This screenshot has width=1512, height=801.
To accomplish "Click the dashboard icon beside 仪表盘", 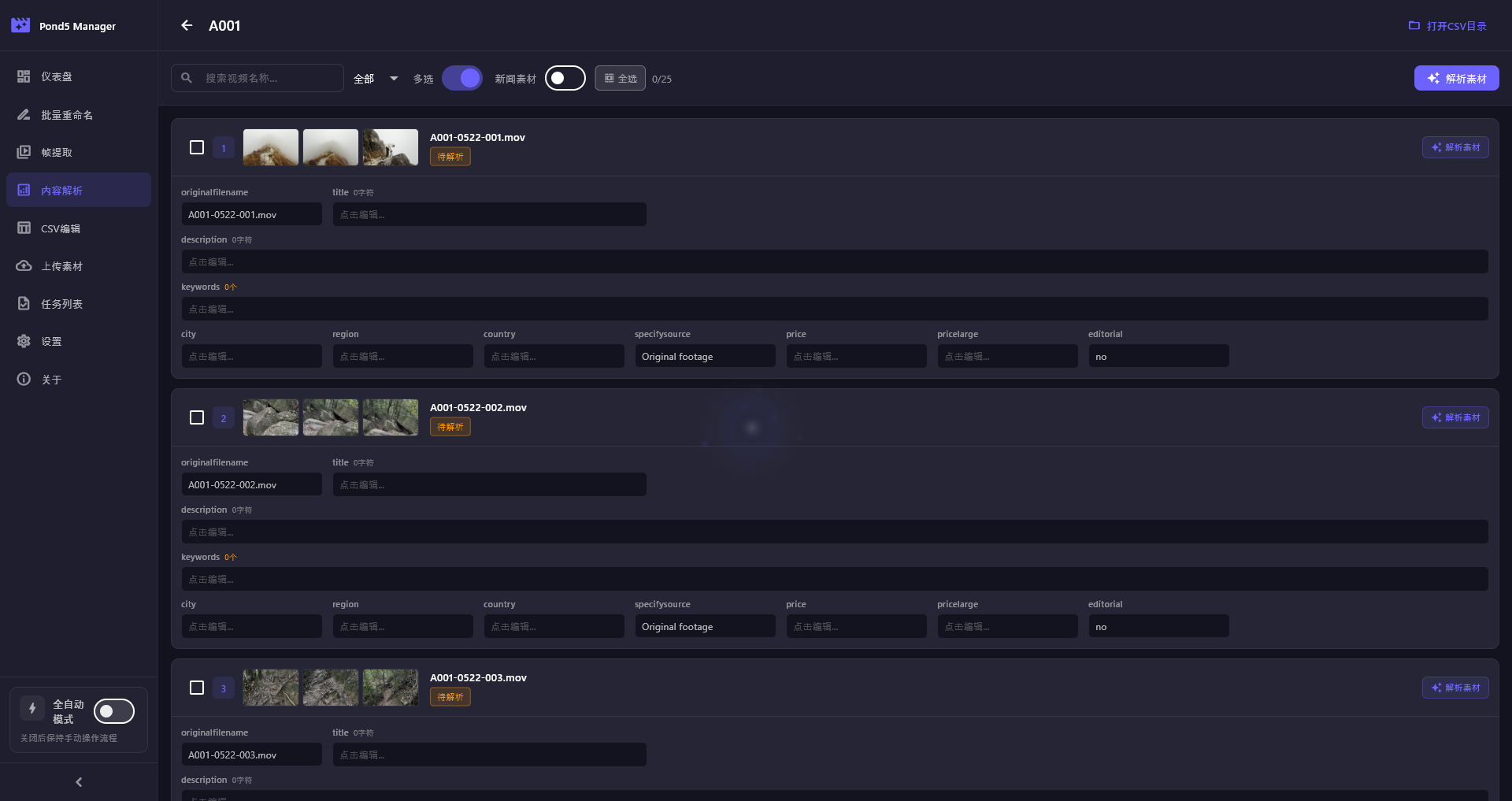I will [x=24, y=76].
